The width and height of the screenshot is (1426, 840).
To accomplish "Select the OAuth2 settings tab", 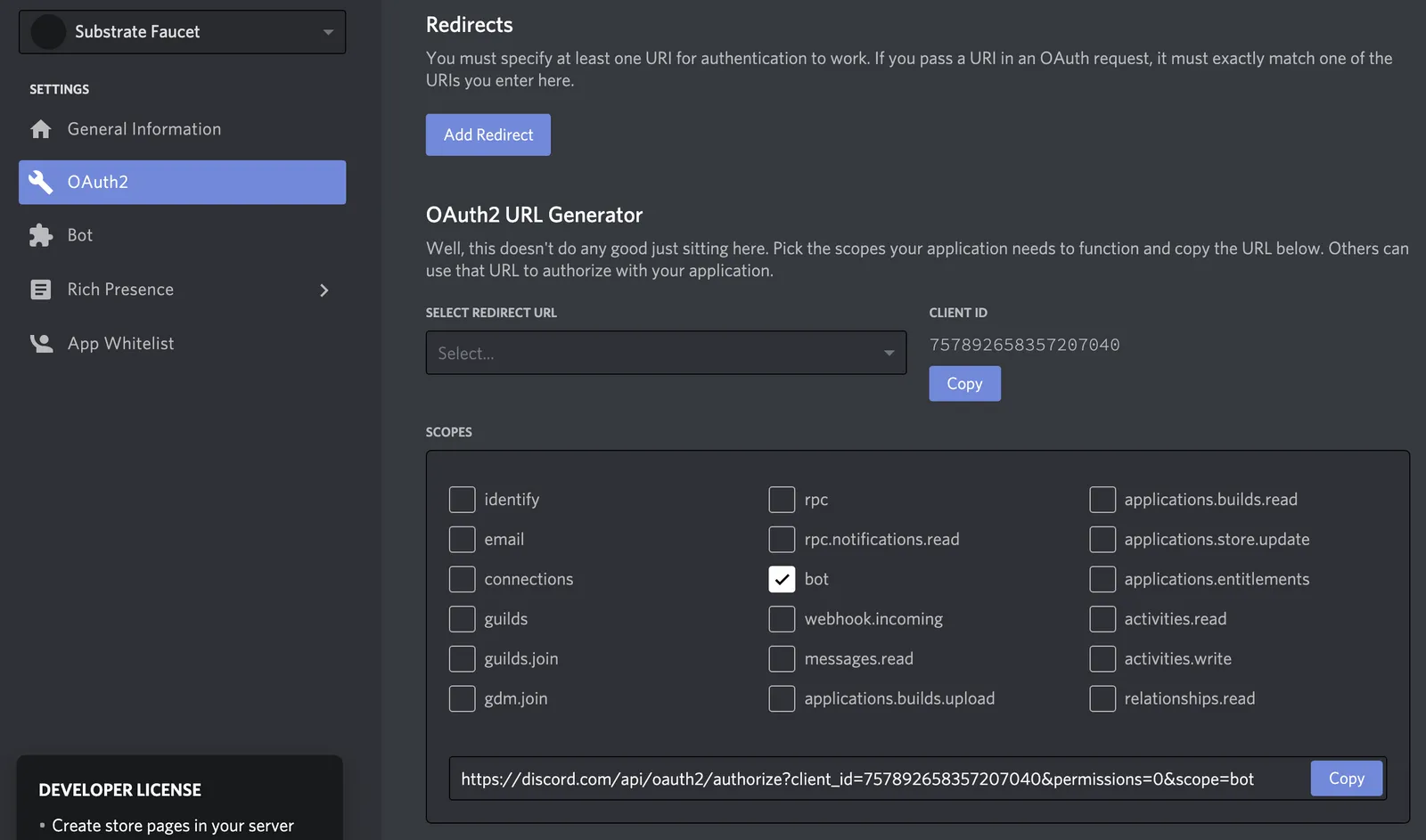I will point(182,182).
